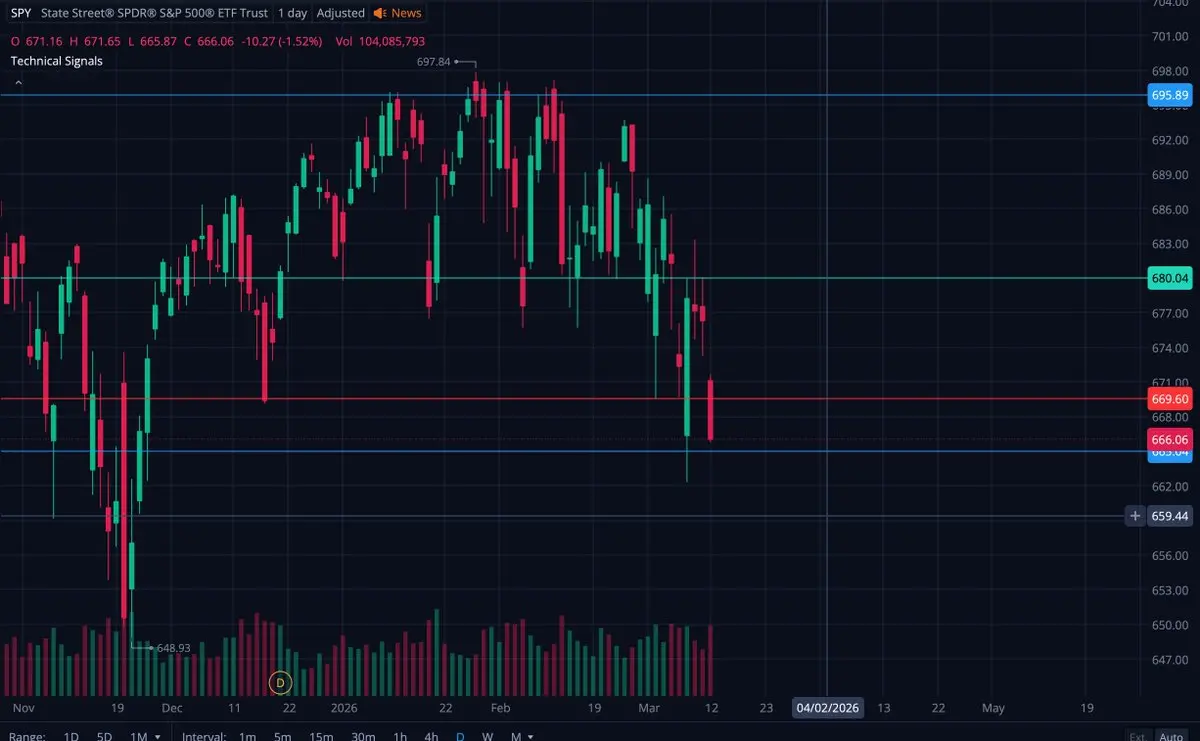Click the plus icon beside 659.44

click(x=1135, y=516)
